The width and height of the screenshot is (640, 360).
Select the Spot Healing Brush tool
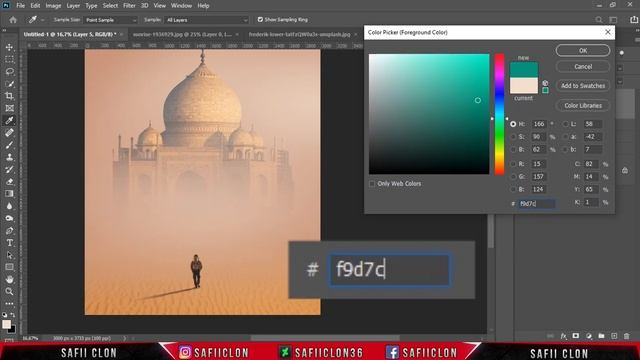(9, 133)
